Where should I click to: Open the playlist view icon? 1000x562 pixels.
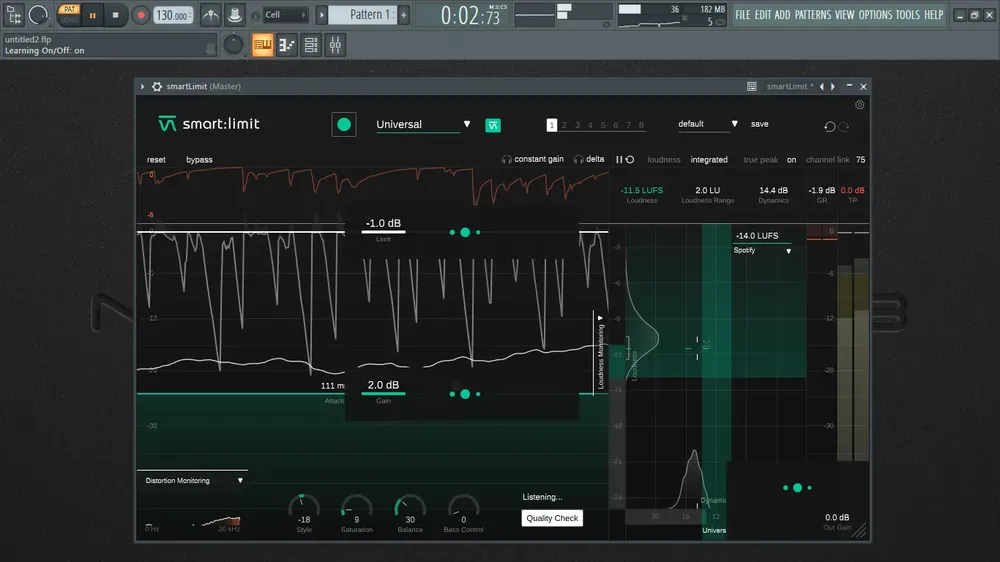tap(311, 45)
